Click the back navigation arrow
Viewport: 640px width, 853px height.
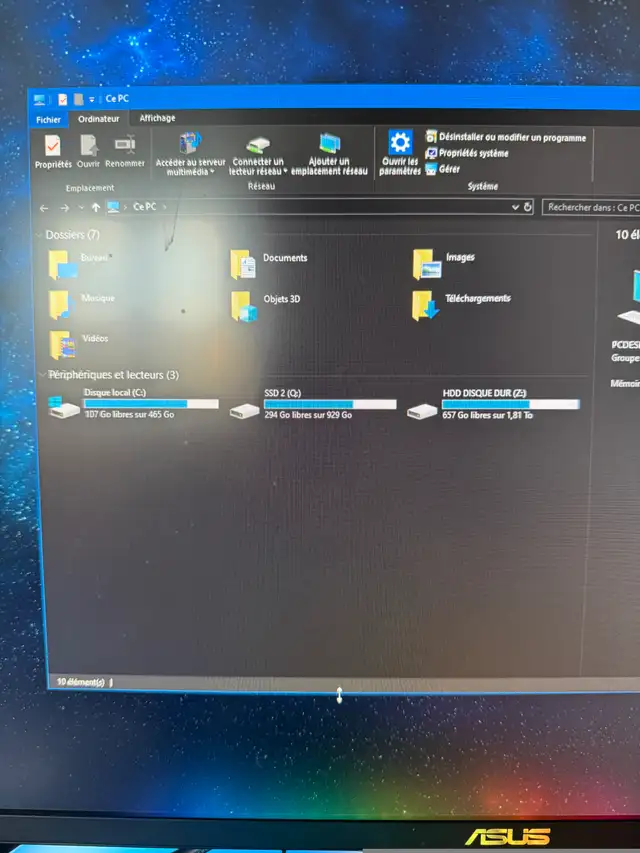44,208
